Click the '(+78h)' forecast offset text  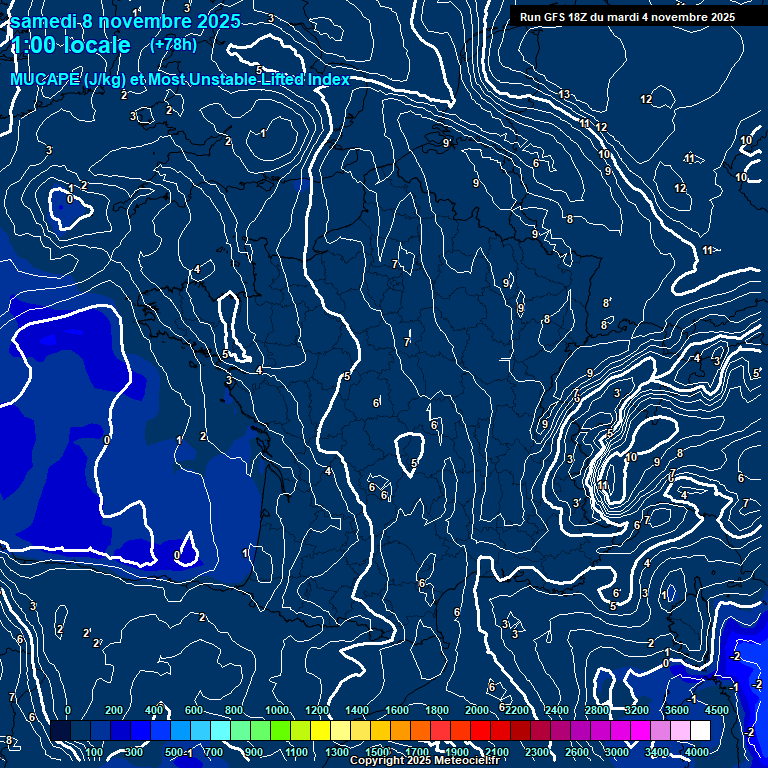[x=173, y=45]
